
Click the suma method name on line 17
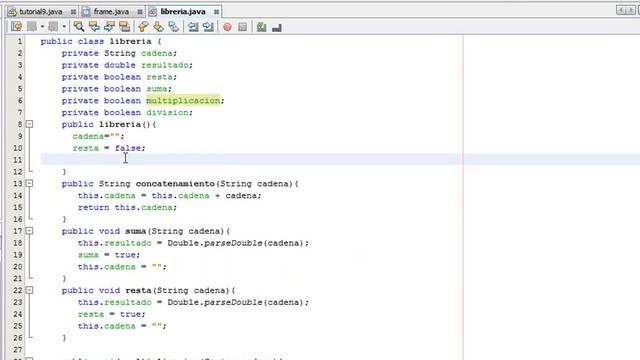point(136,231)
